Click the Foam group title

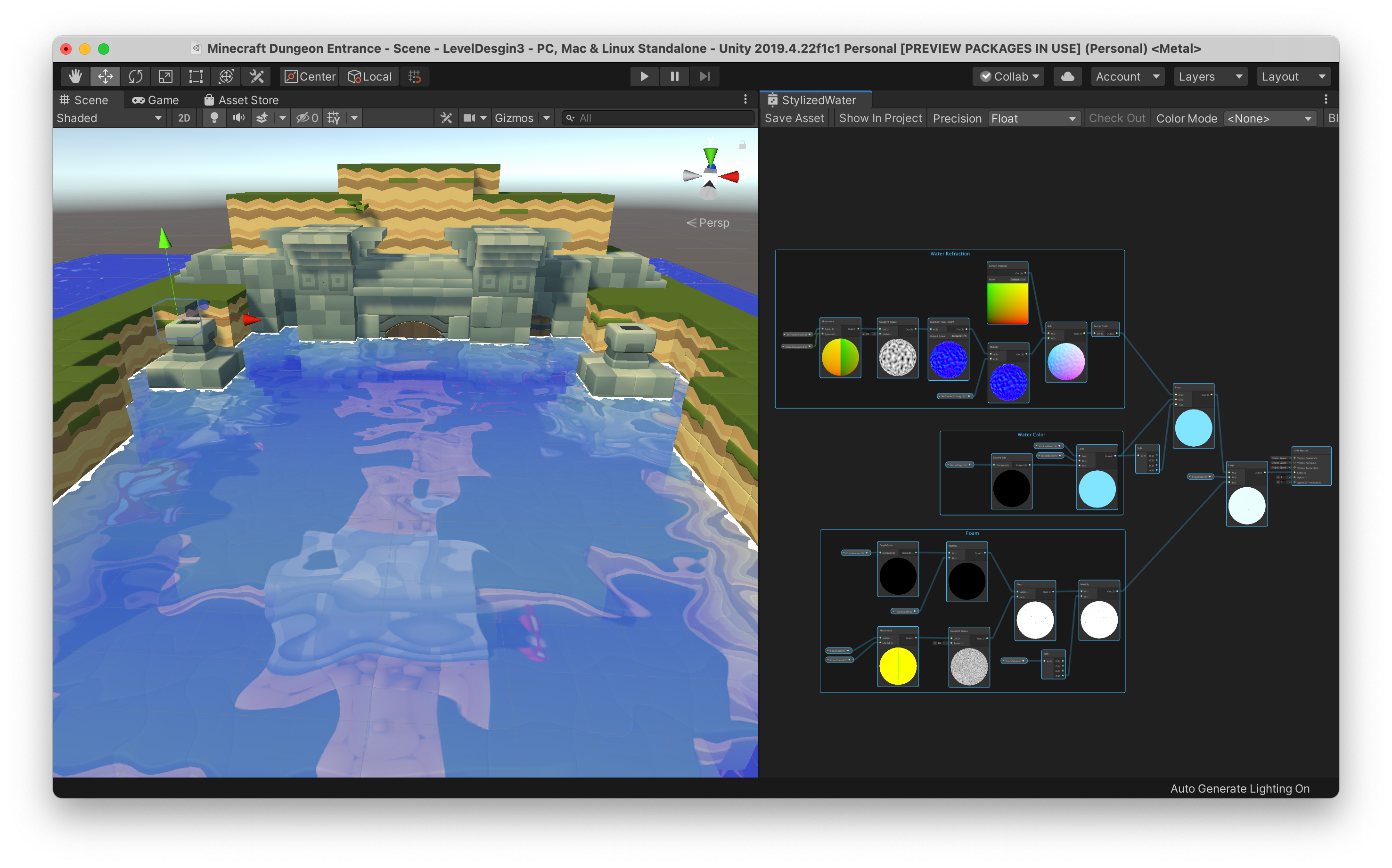point(972,533)
